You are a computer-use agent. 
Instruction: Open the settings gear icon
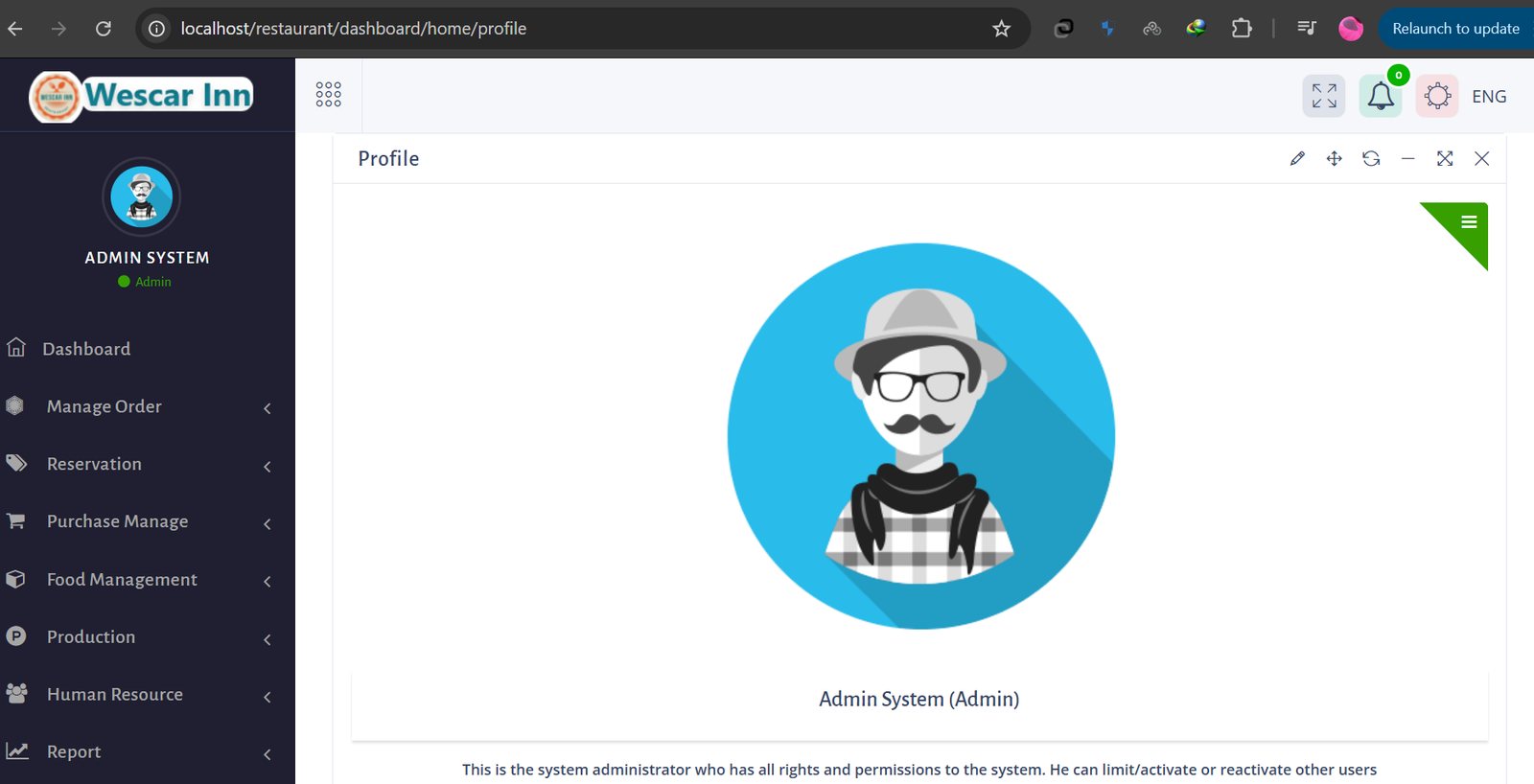pyautogui.click(x=1437, y=96)
